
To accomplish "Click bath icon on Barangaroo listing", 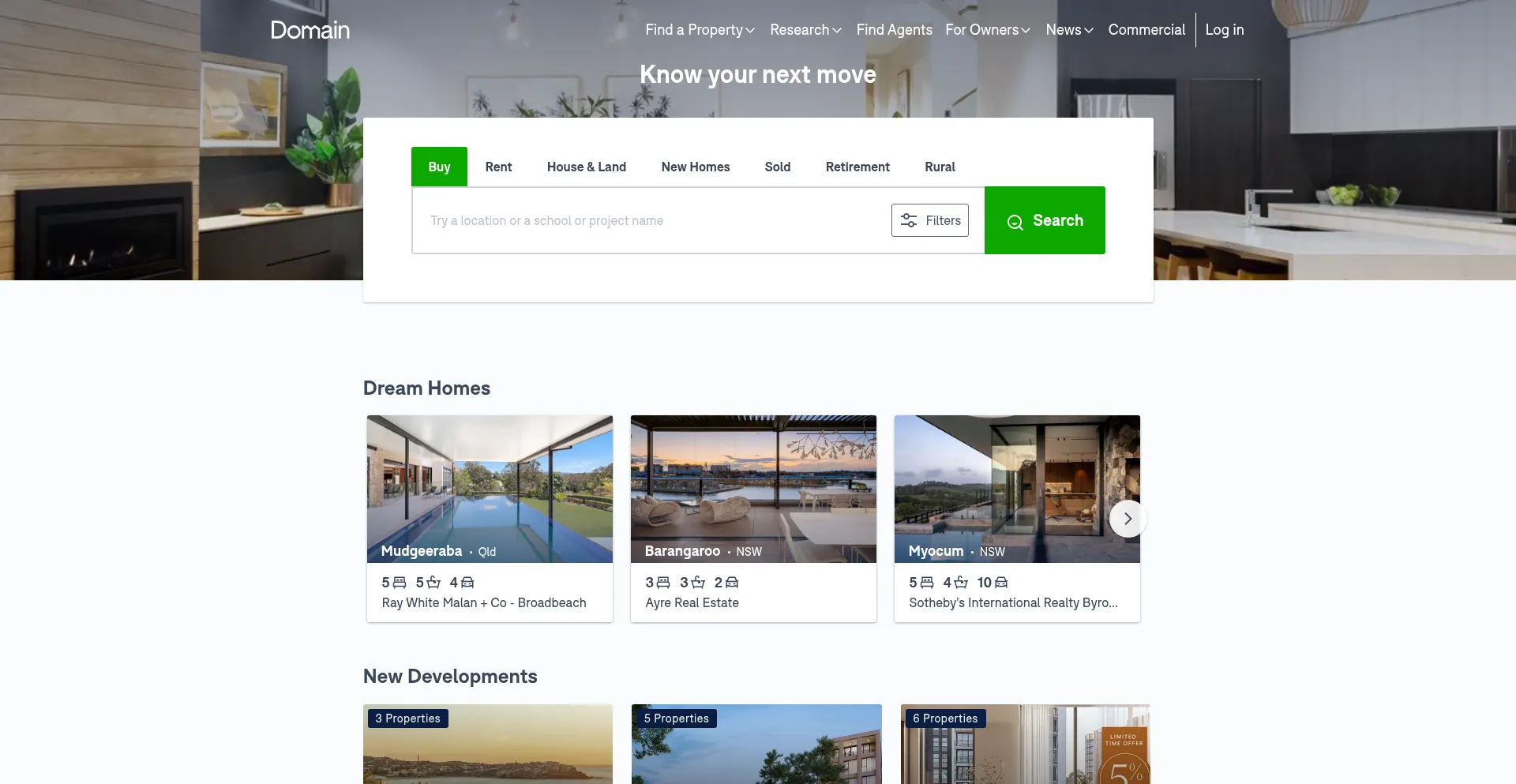I will (x=698, y=583).
